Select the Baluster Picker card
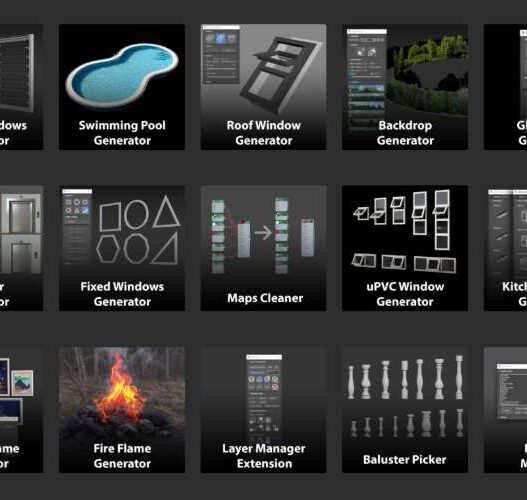Image resolution: width=527 pixels, height=500 pixels. (405, 410)
